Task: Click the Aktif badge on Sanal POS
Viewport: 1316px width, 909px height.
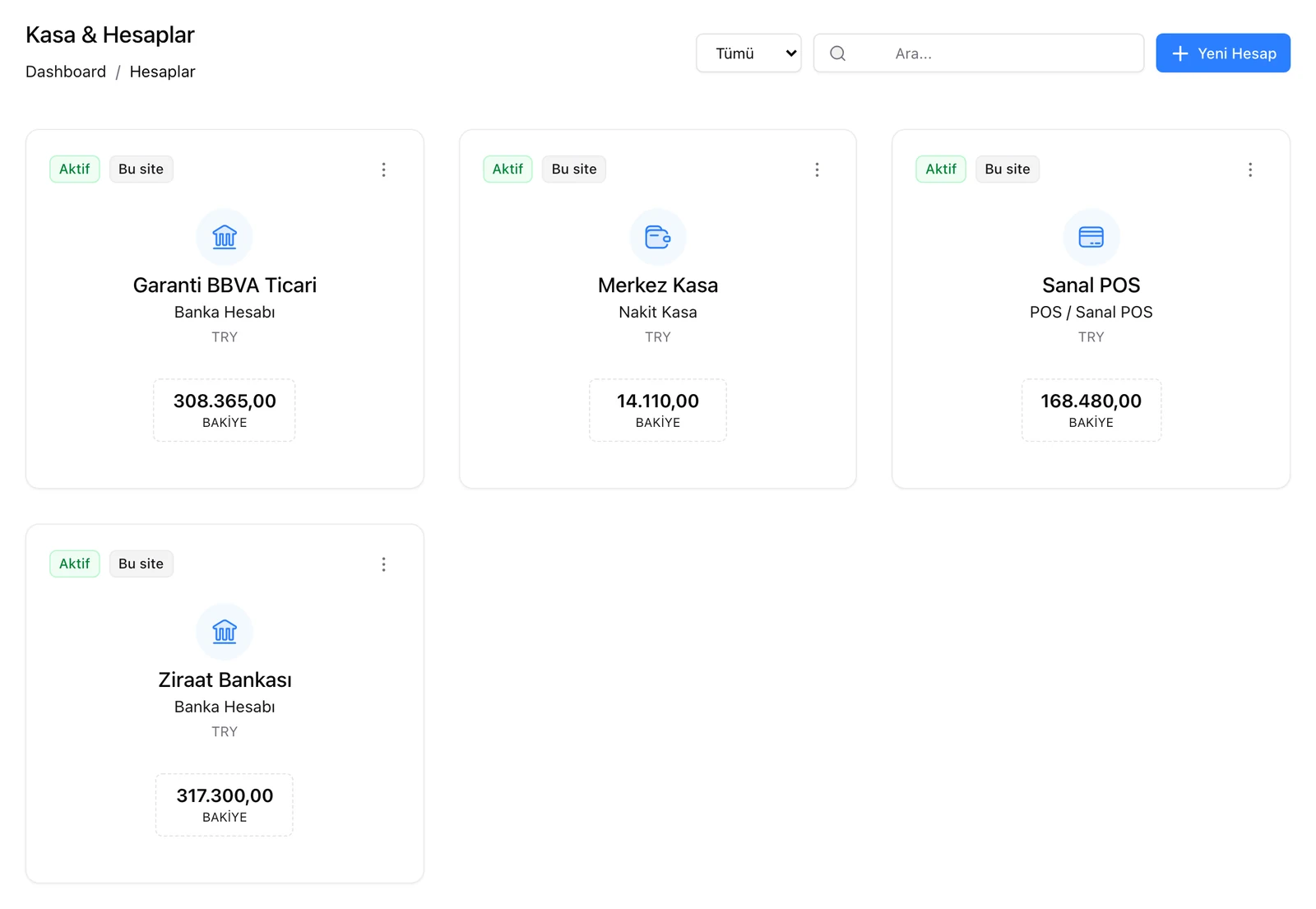Action: pos(941,169)
